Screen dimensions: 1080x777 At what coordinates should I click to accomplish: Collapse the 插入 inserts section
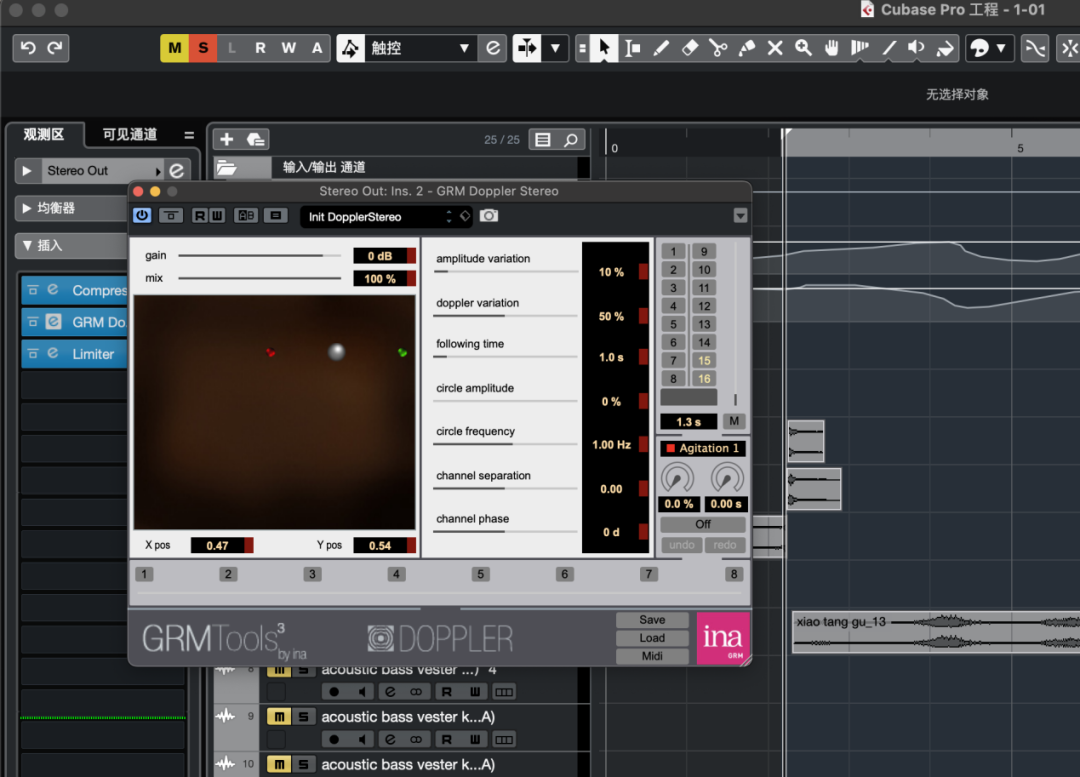[27, 245]
